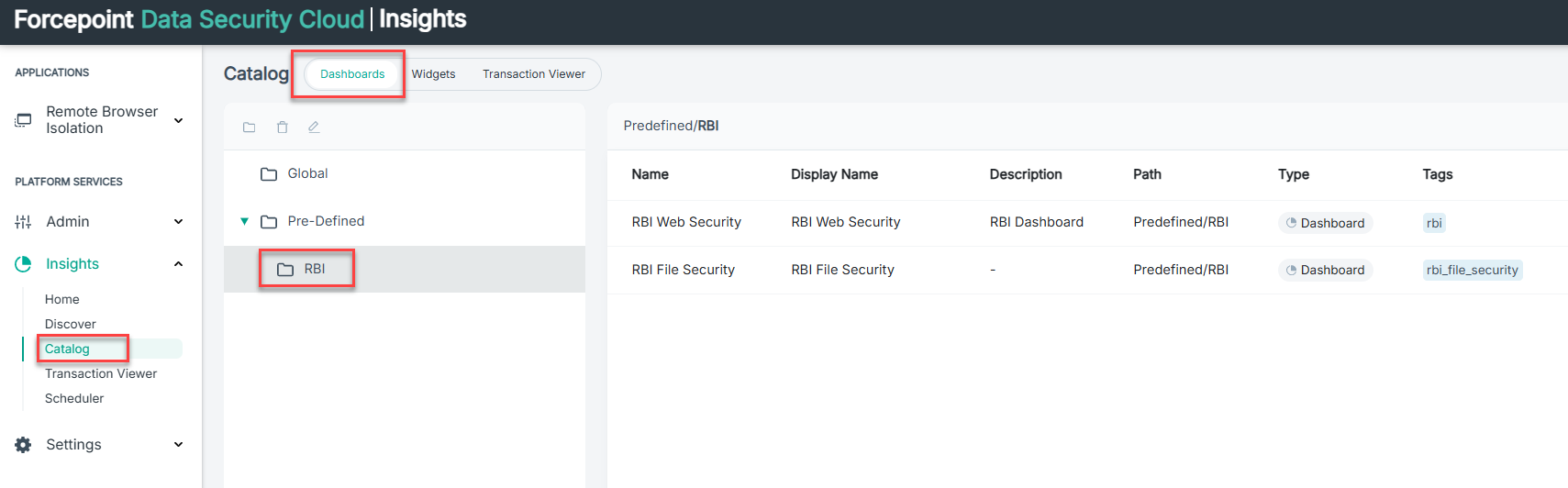Click the rbi_file_security tag
The image size is (1568, 488).
[1473, 270]
